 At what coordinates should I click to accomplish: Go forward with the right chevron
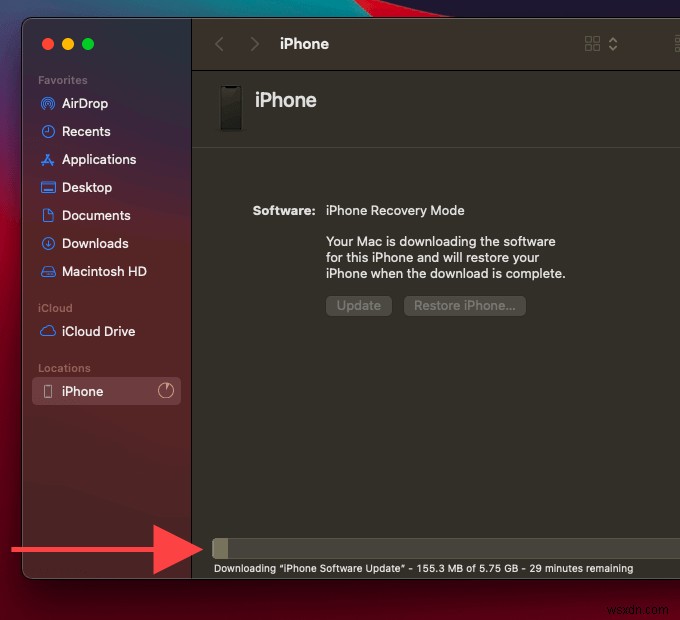pos(255,44)
